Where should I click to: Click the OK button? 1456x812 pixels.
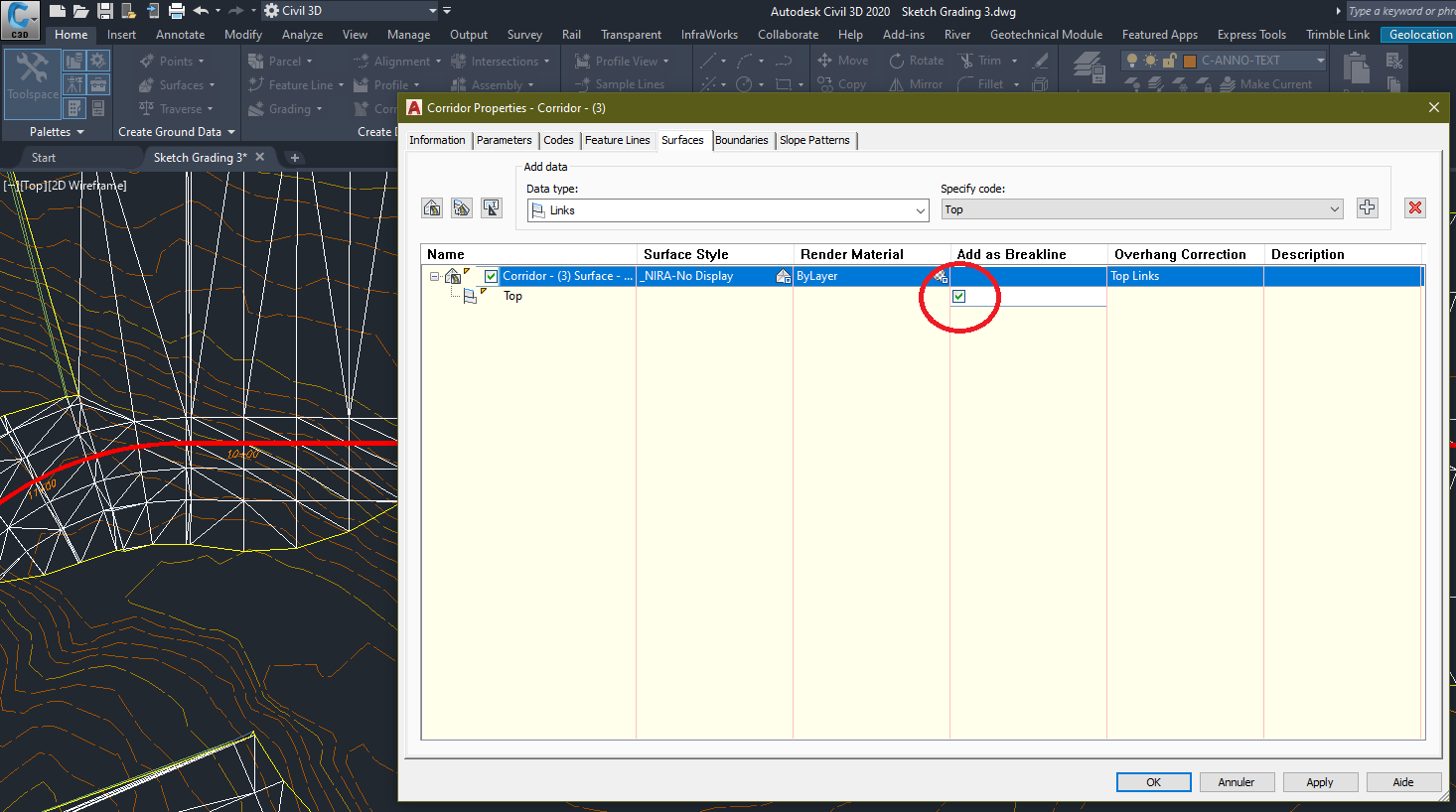[x=1153, y=781]
